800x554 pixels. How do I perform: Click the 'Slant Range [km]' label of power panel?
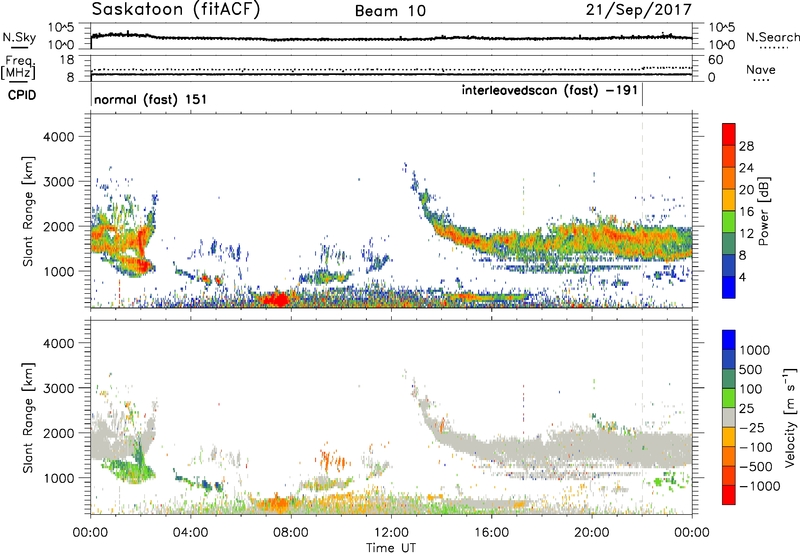[x=28, y=211]
